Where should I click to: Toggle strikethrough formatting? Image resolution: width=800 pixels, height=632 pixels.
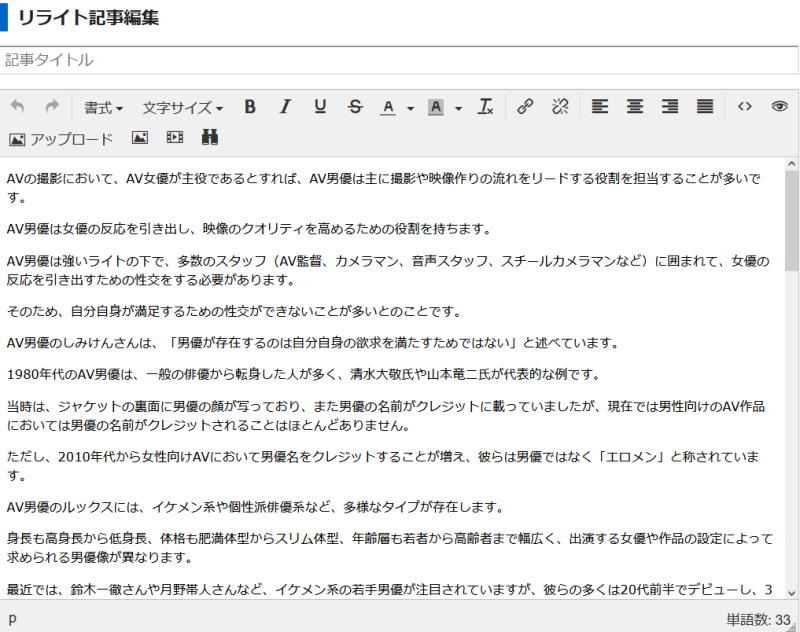click(x=355, y=107)
